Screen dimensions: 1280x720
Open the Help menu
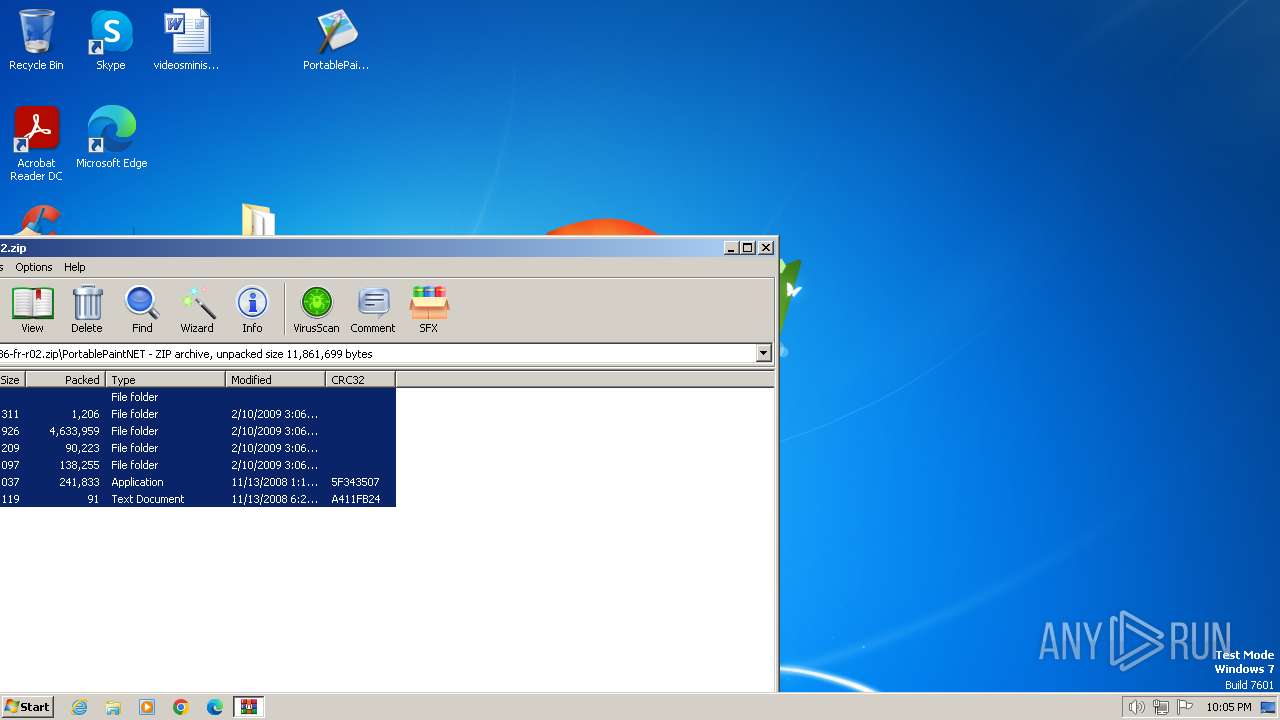(x=75, y=267)
